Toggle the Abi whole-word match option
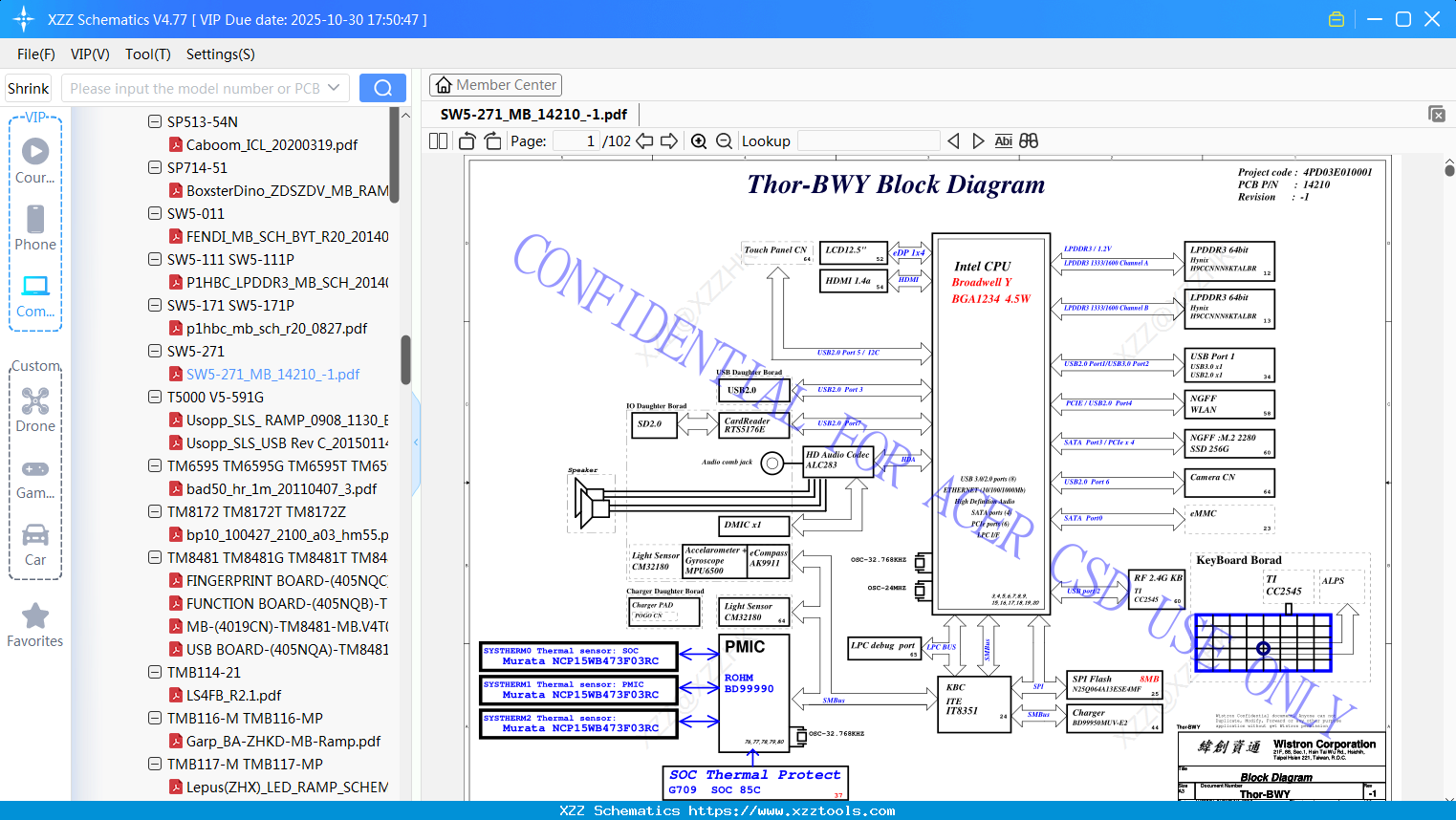This screenshot has width=1456, height=820. click(1003, 141)
